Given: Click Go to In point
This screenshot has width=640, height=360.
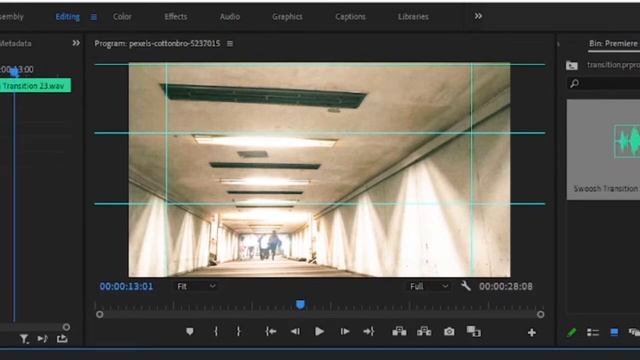Looking at the screenshot, I should pyautogui.click(x=271, y=331).
